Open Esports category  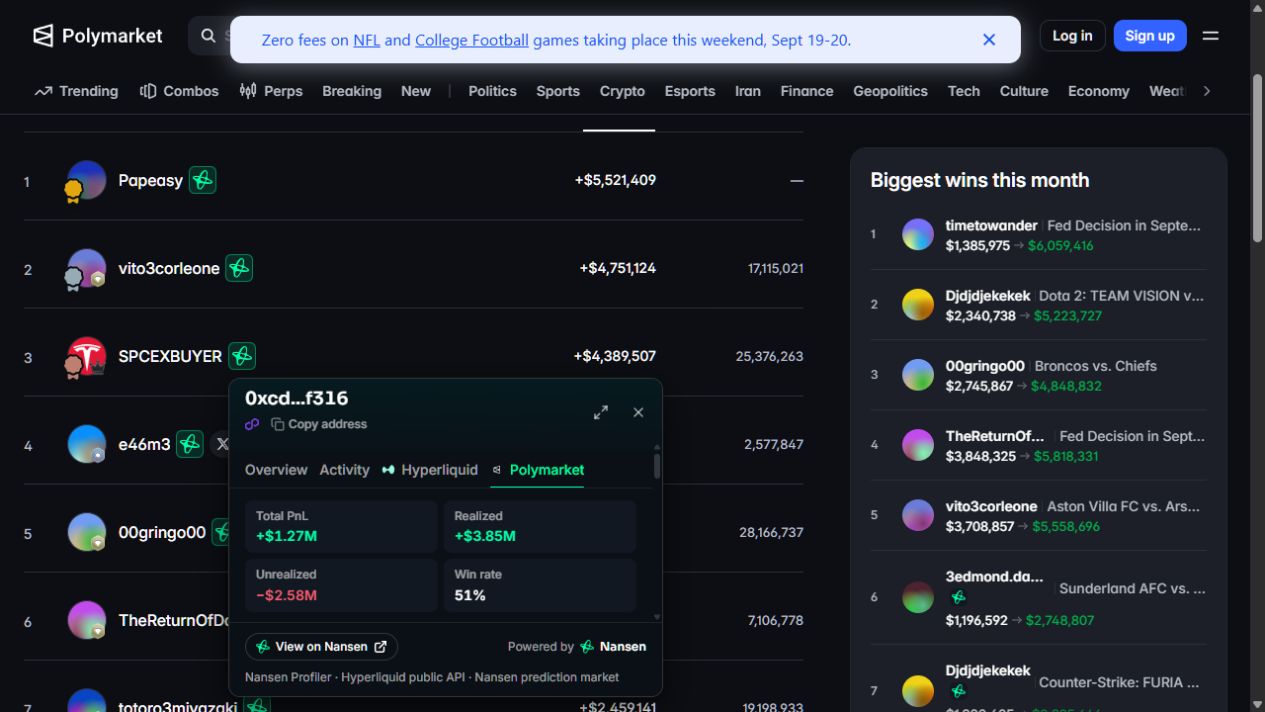(690, 91)
